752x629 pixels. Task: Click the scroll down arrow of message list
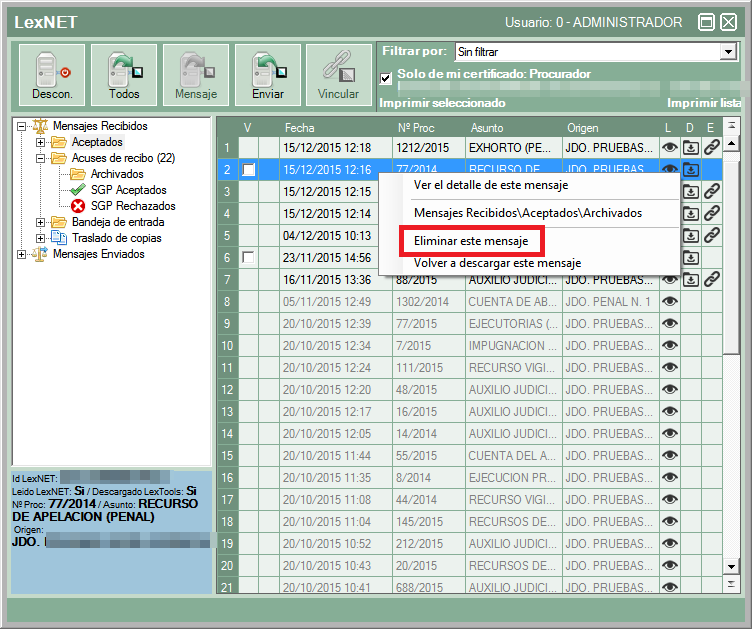click(731, 567)
